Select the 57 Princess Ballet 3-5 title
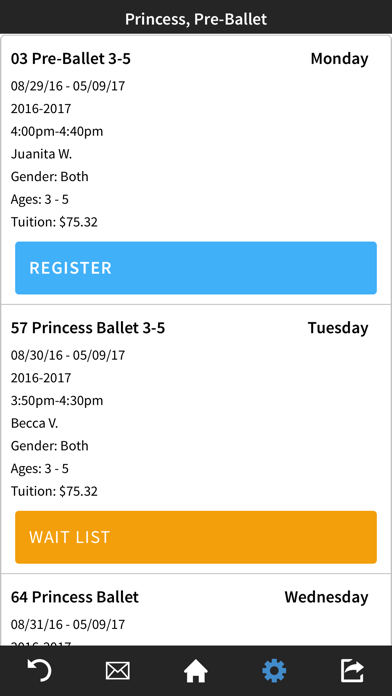The image size is (392, 696). click(88, 328)
